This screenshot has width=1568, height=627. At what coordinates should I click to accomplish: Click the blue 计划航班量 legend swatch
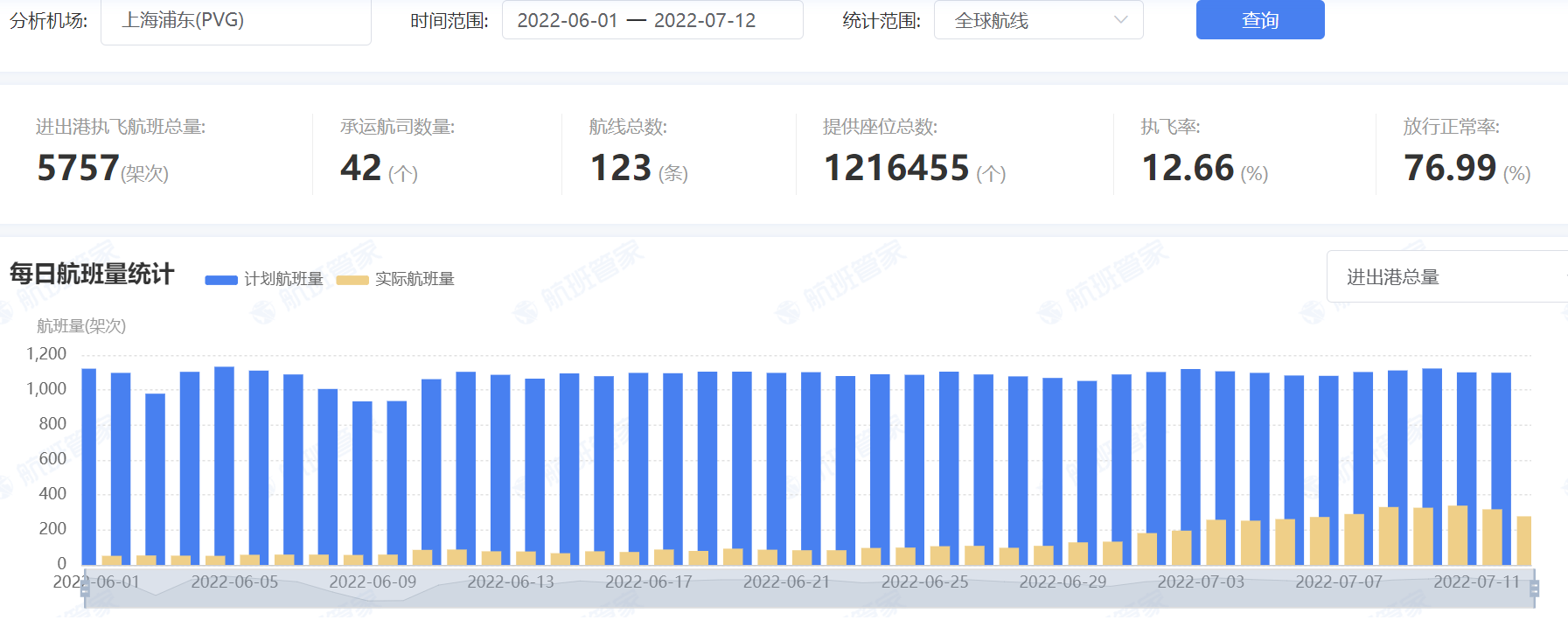point(221,280)
